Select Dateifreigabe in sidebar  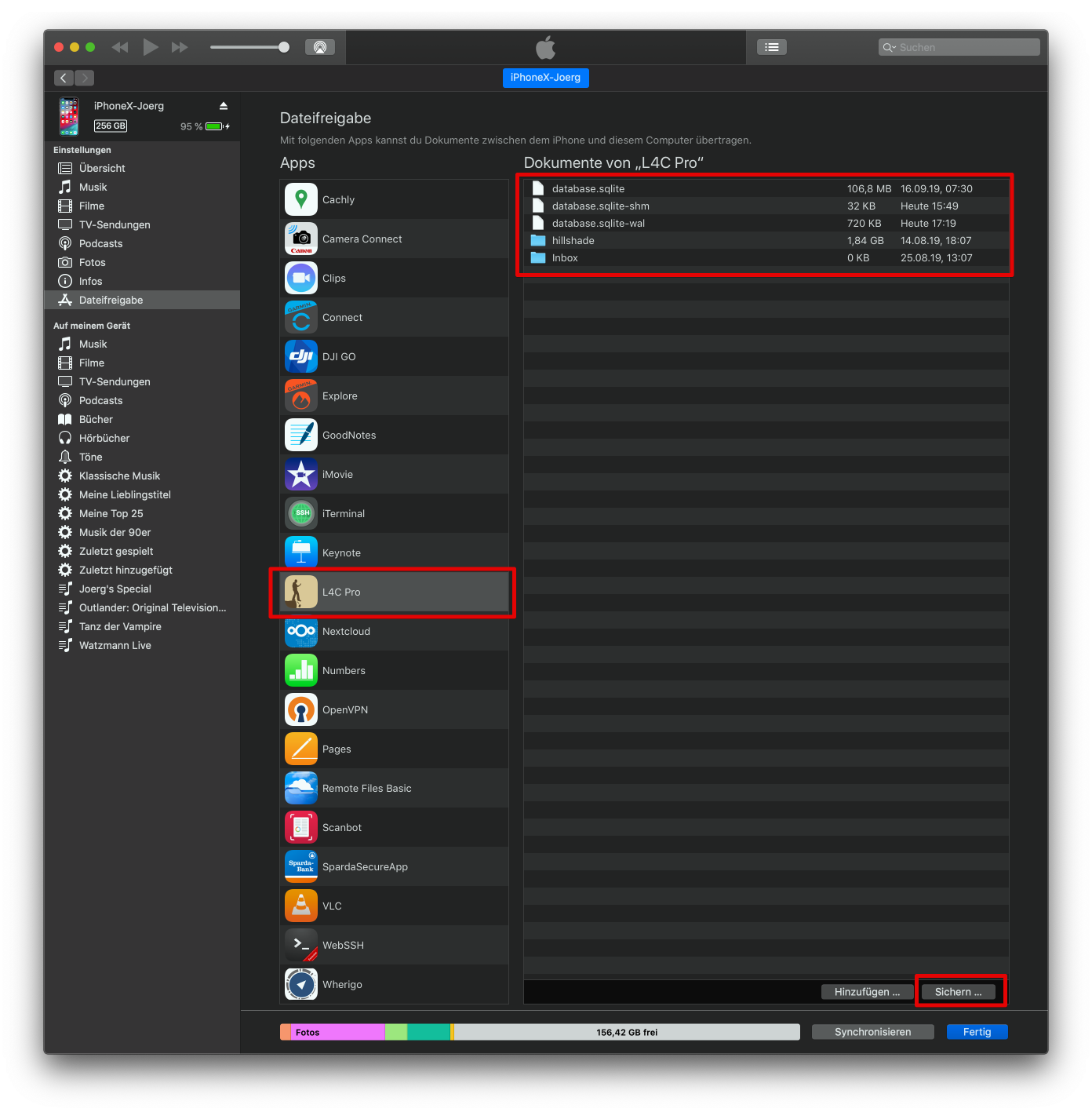[x=142, y=300]
